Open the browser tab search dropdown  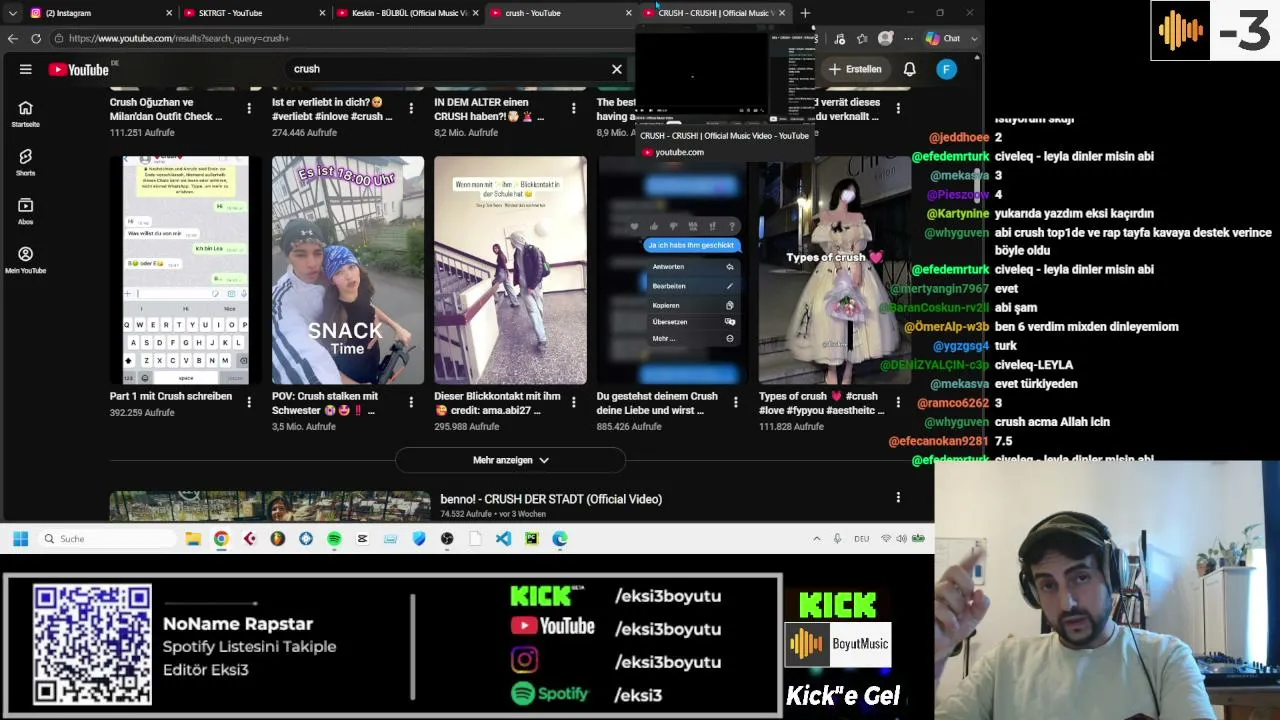click(12, 13)
